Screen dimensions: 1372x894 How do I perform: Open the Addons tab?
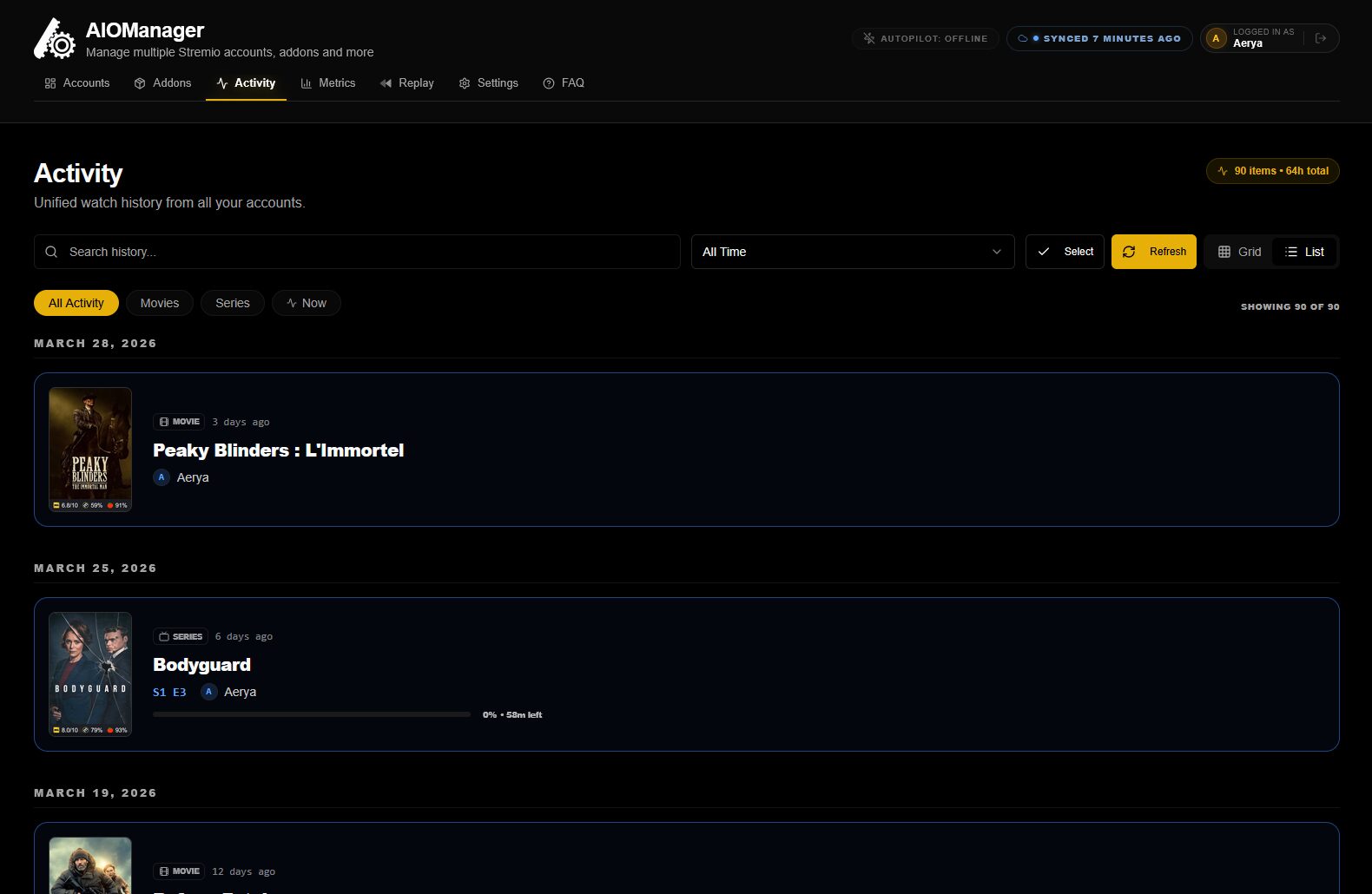tap(162, 83)
